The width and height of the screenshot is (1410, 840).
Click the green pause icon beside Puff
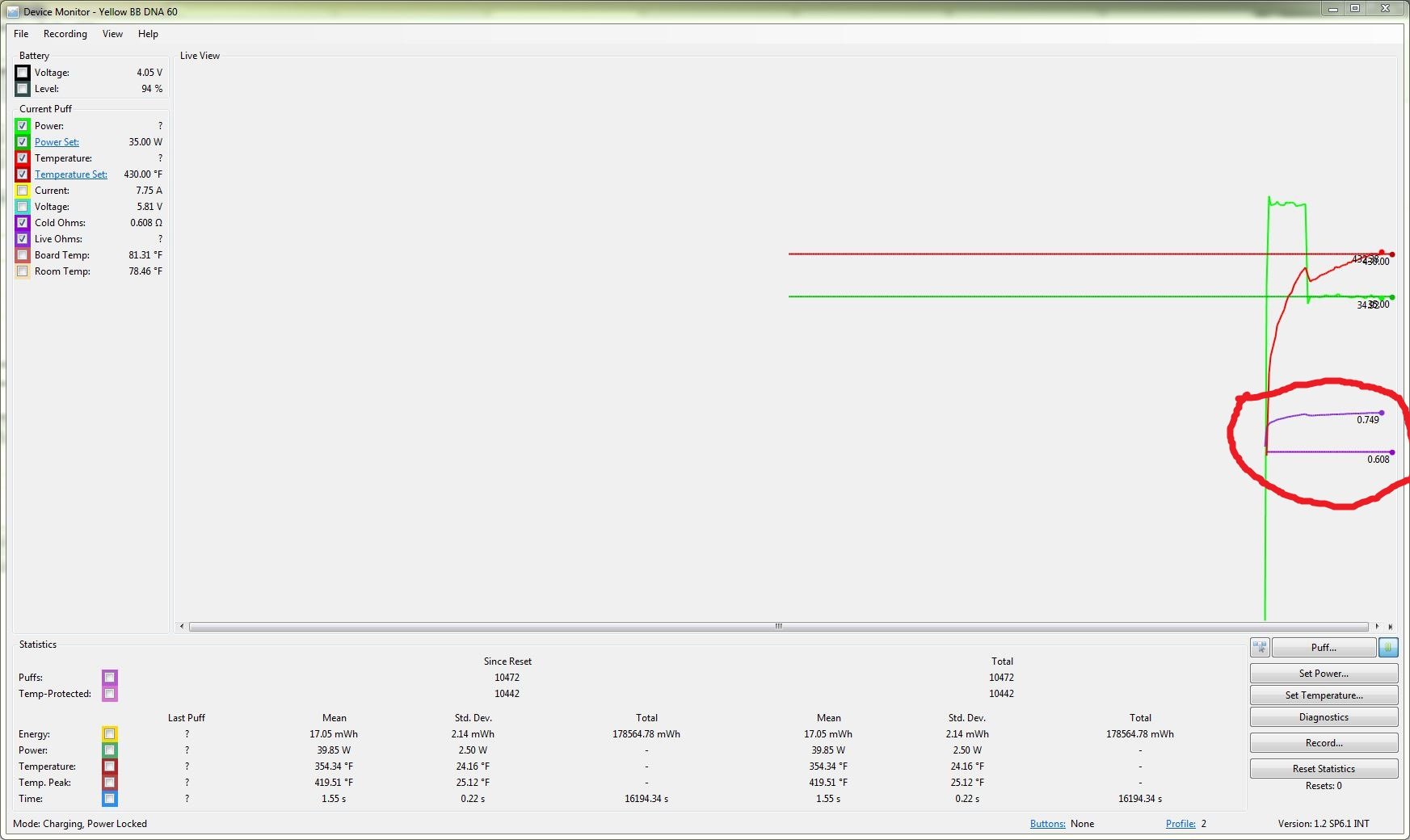pyautogui.click(x=1388, y=647)
